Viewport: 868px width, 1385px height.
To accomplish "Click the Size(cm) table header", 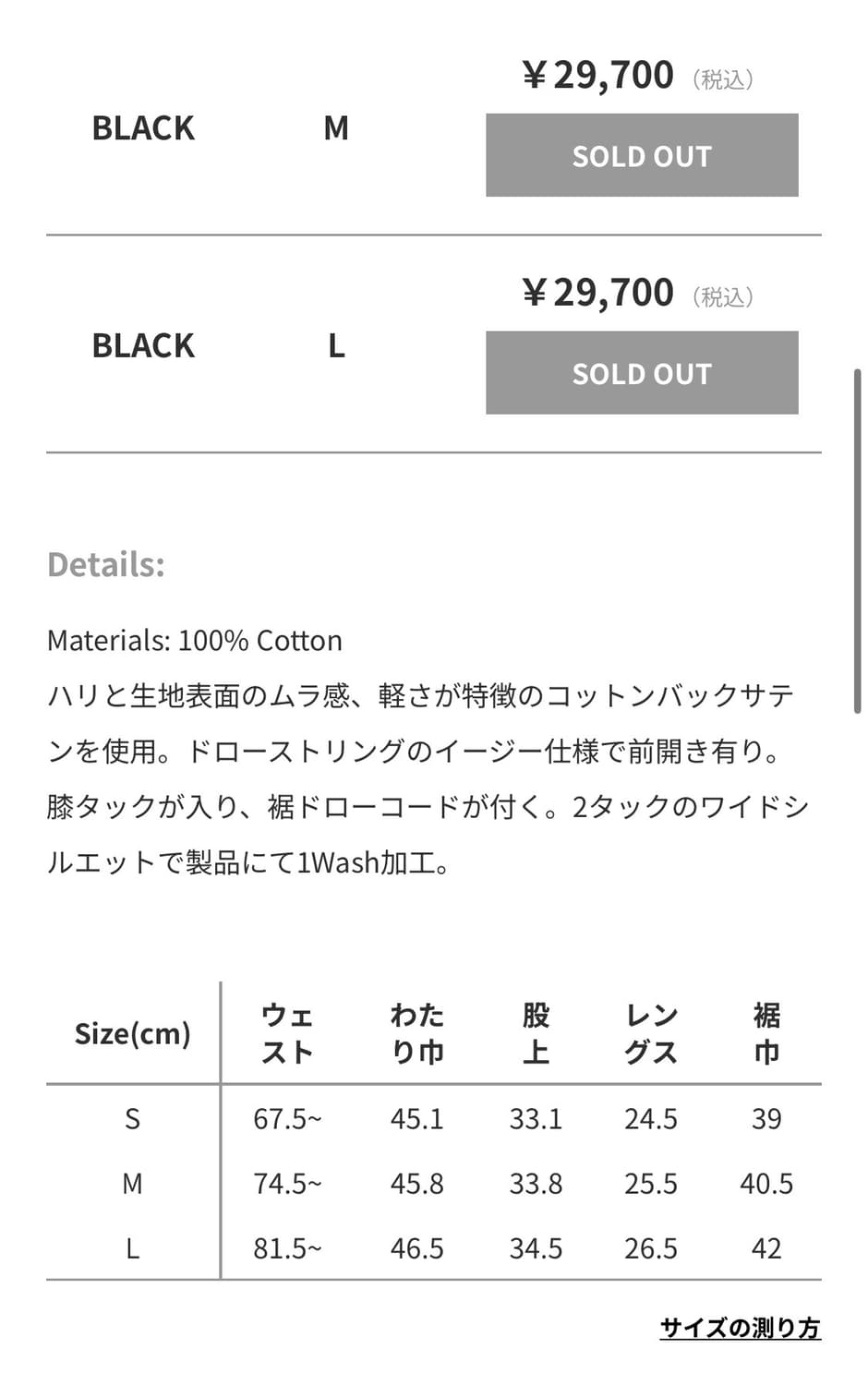I will [132, 1033].
